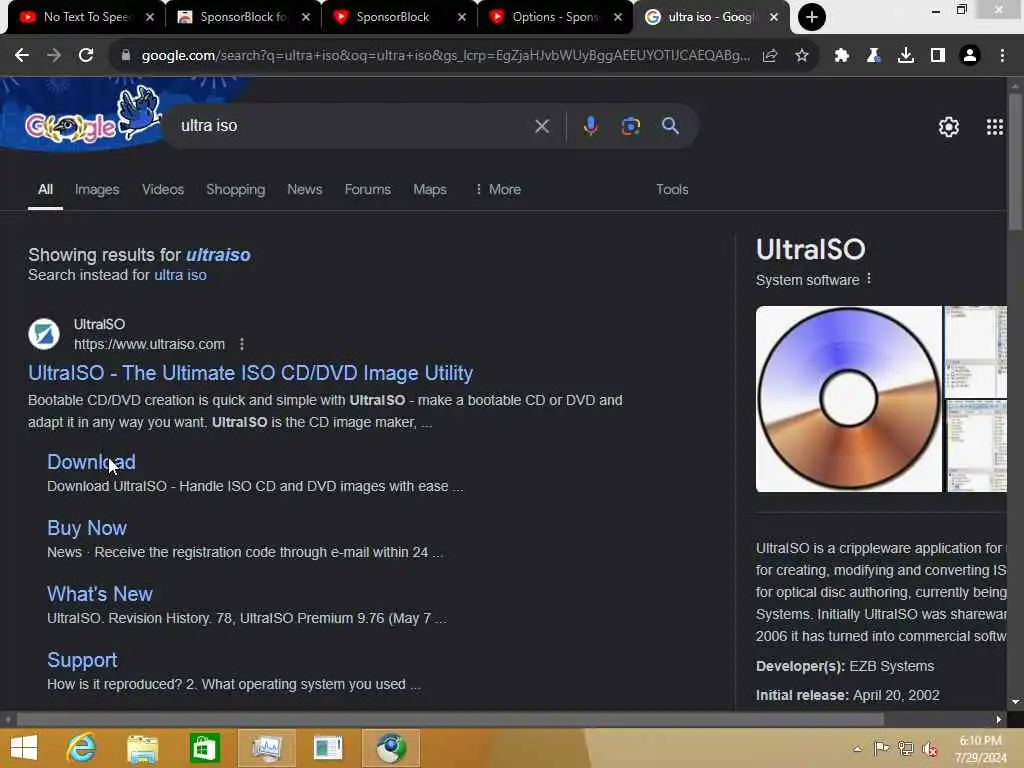This screenshot has width=1024, height=768.
Task: Open the top UltraISO screenshot thumbnail
Action: tap(977, 351)
